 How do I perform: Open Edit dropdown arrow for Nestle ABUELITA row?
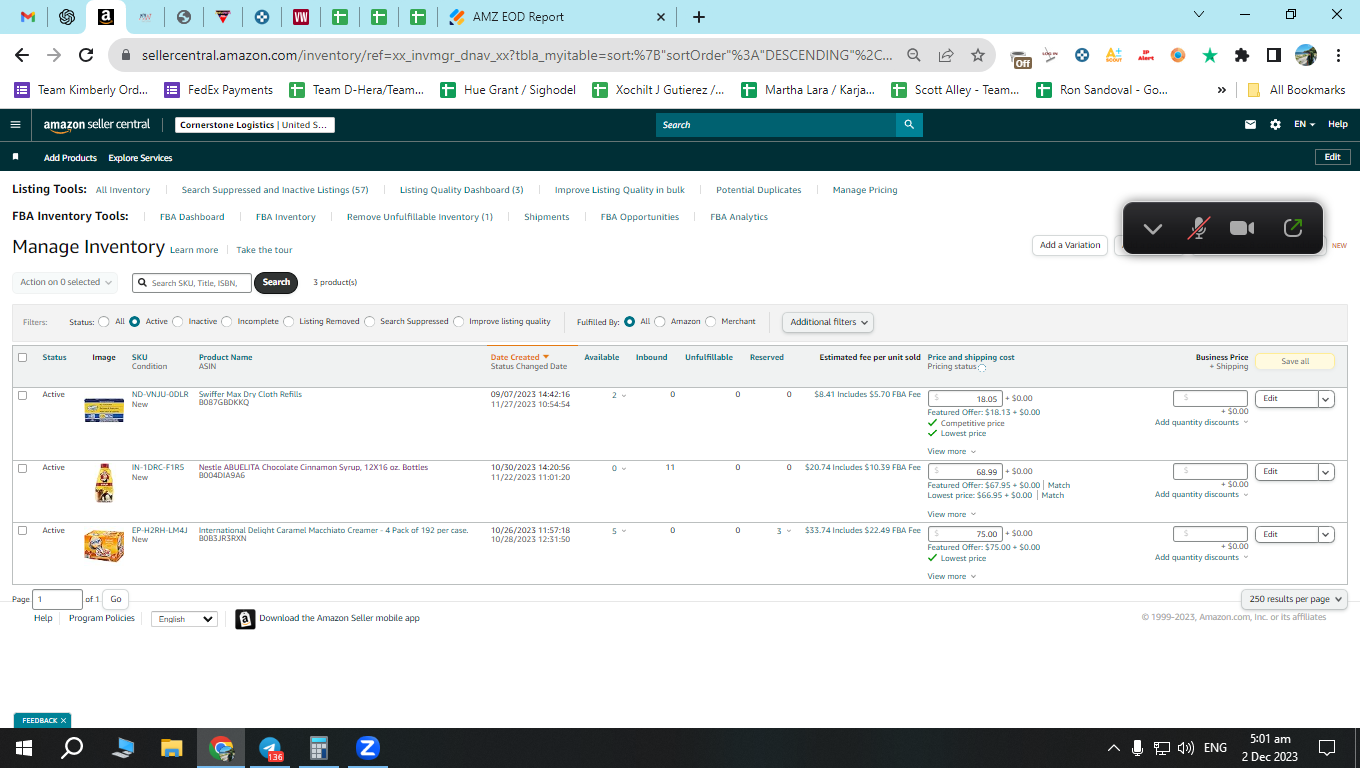[x=1327, y=472]
